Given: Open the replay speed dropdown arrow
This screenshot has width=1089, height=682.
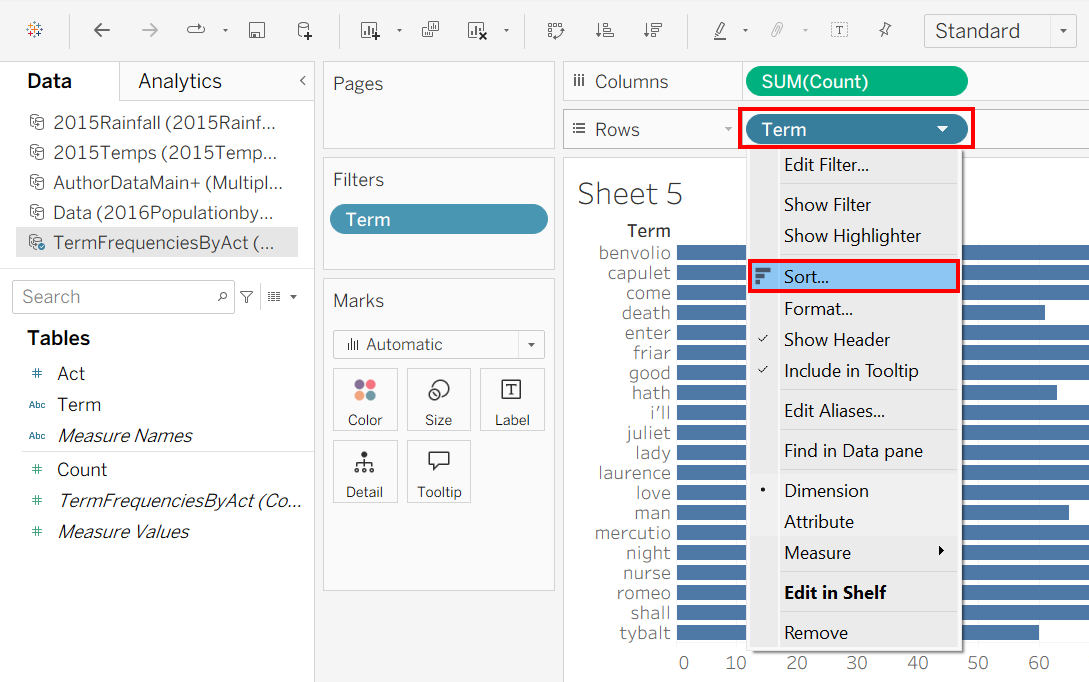Looking at the screenshot, I should [x=225, y=31].
